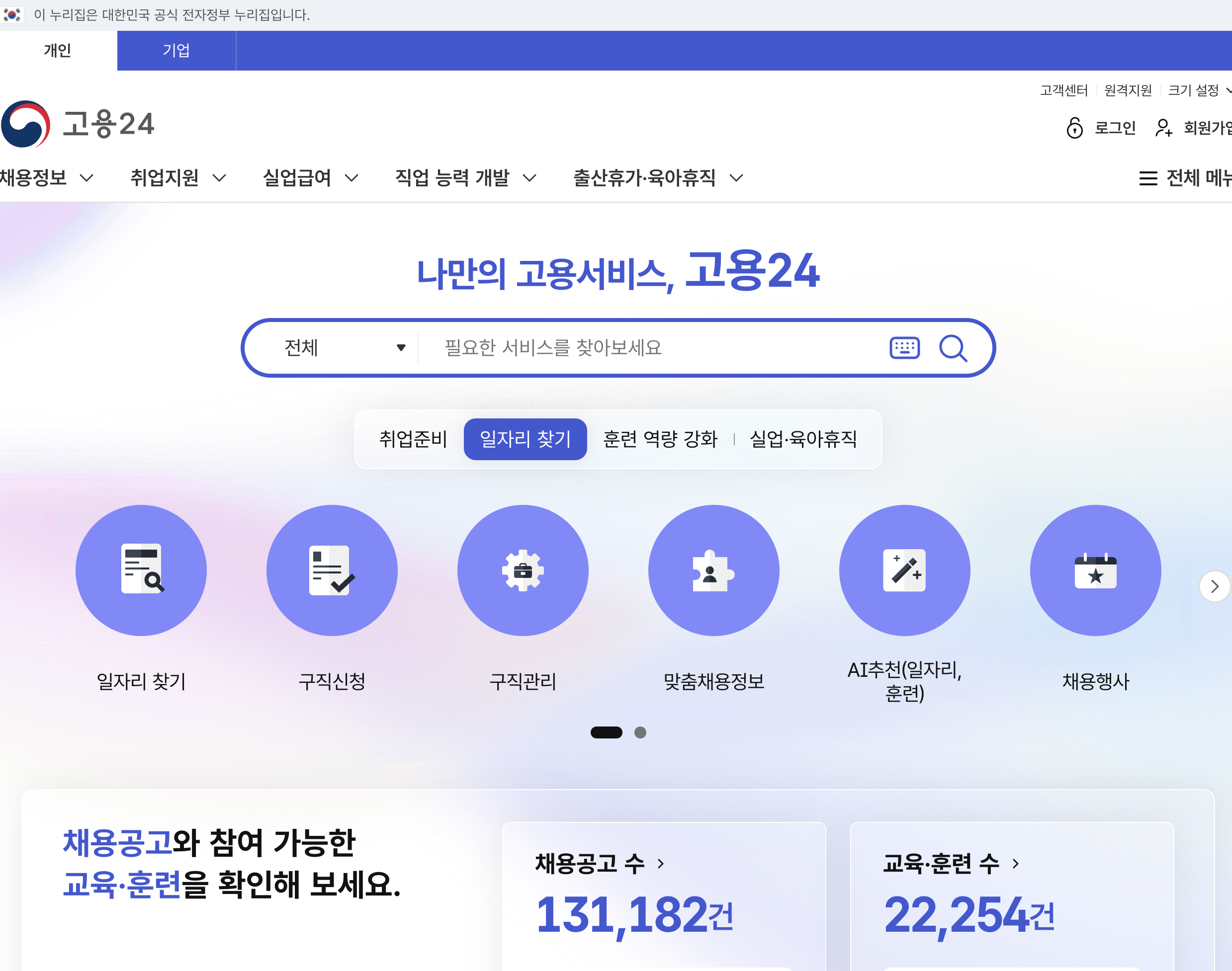Expand the 취업지원 menu
This screenshot has height=971, width=1232.
[178, 178]
